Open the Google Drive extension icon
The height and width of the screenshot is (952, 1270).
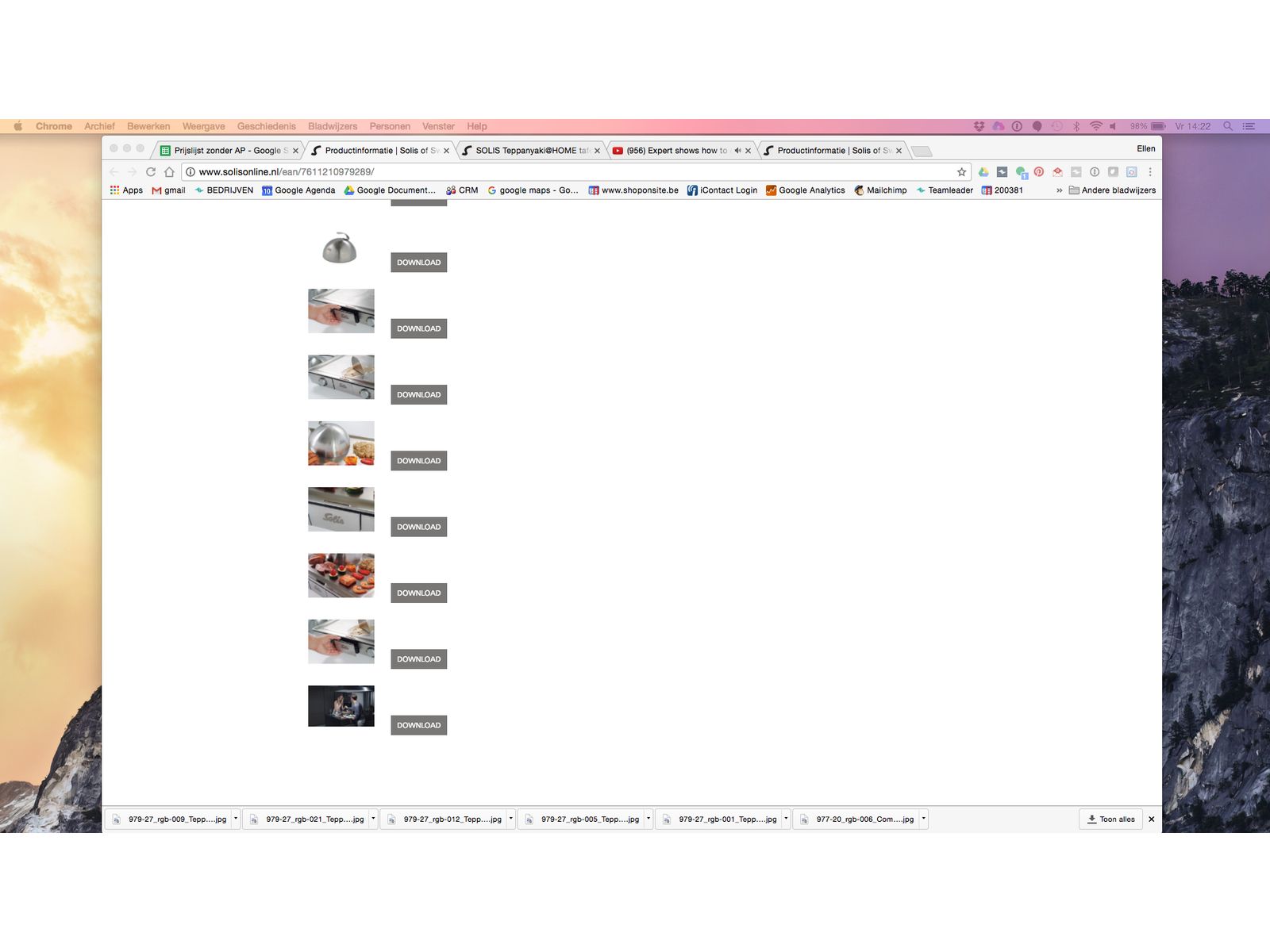pyautogui.click(x=983, y=172)
